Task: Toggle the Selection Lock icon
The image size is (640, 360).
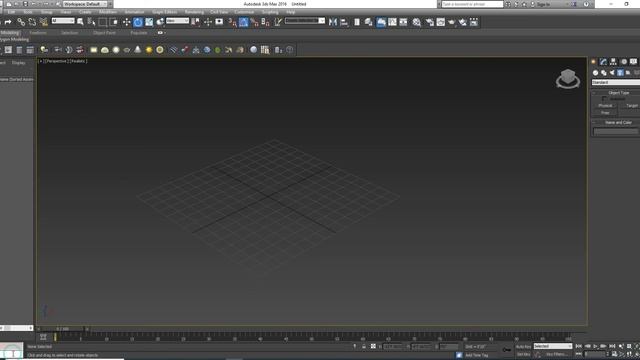Action: [x=364, y=346]
